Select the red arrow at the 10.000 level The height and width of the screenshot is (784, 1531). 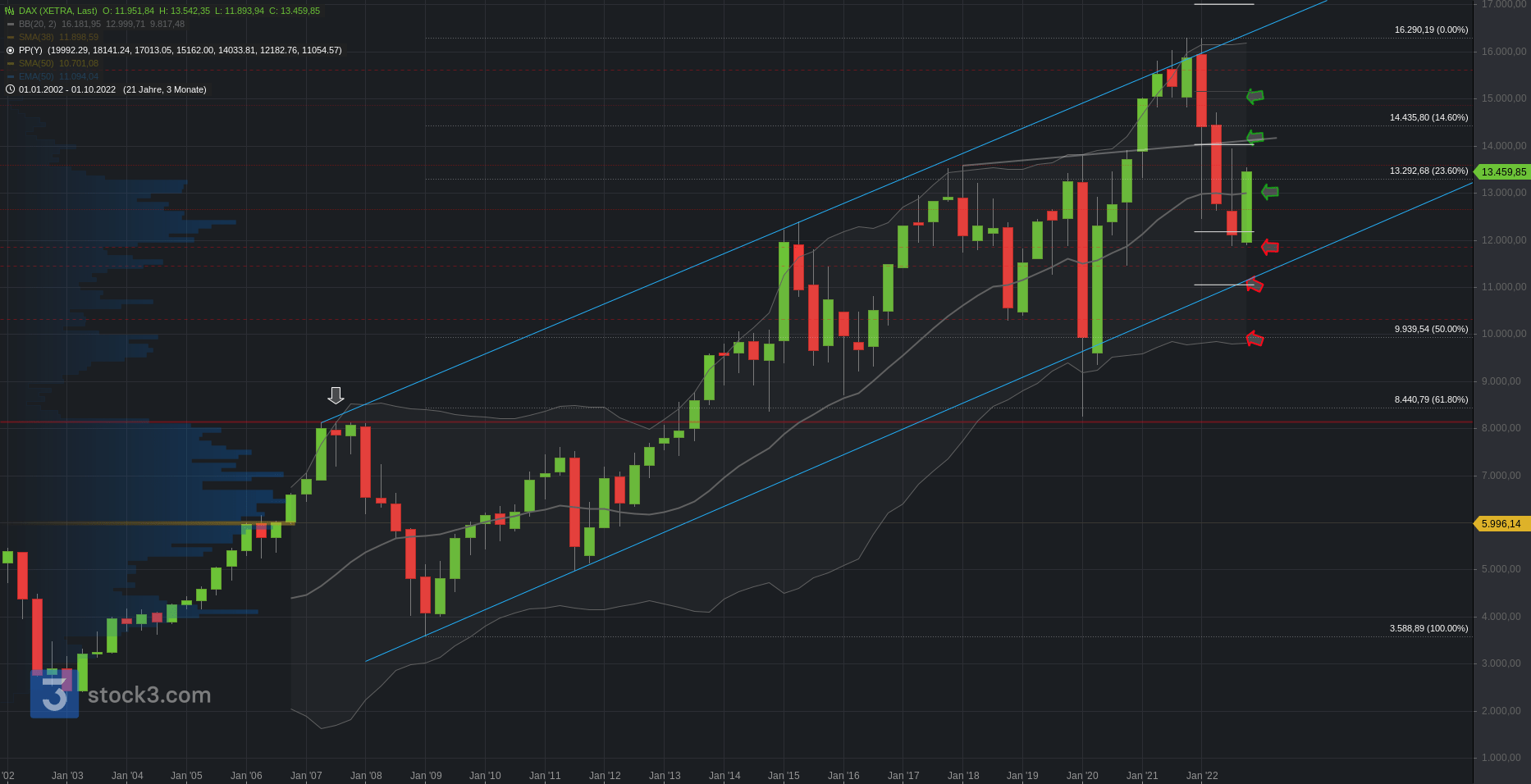1255,338
